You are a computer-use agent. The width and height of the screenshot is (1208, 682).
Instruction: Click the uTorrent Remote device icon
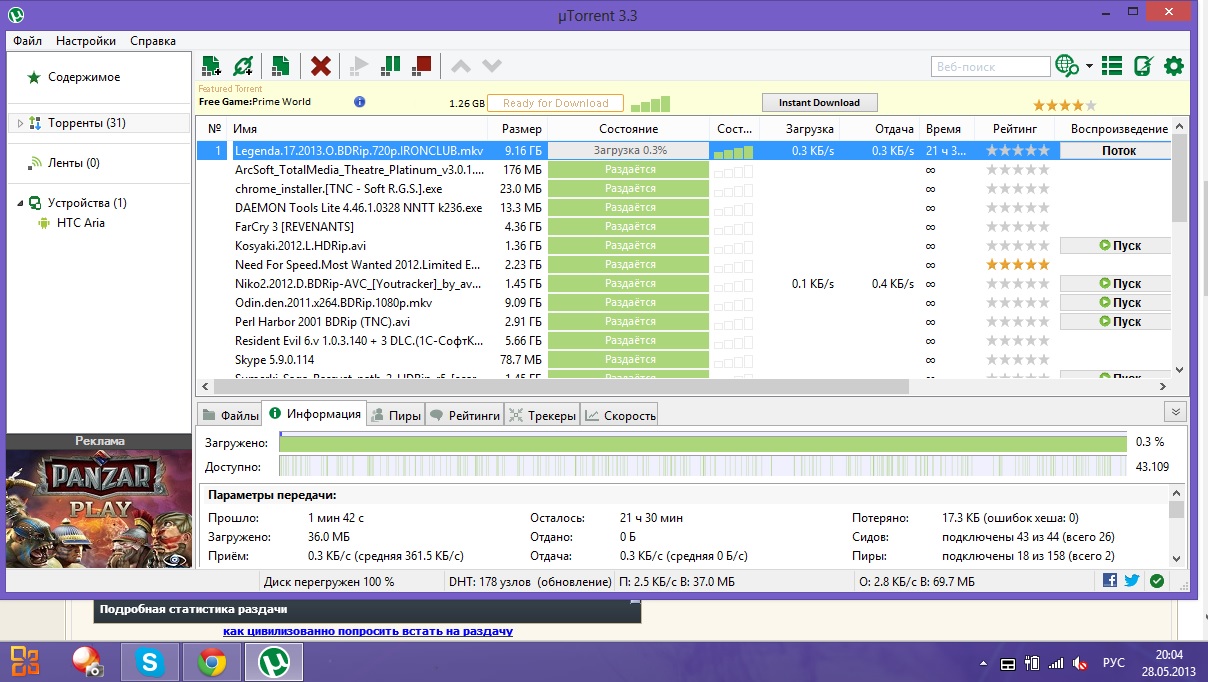click(x=1143, y=66)
